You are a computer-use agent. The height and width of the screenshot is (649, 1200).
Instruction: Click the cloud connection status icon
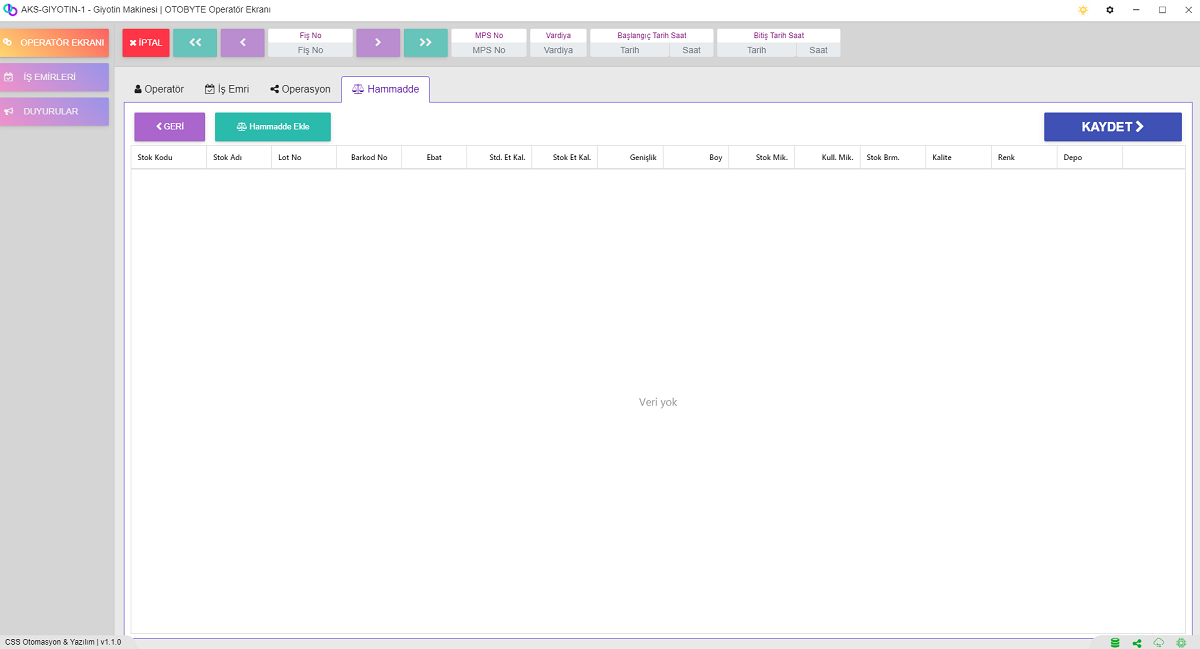[1159, 642]
